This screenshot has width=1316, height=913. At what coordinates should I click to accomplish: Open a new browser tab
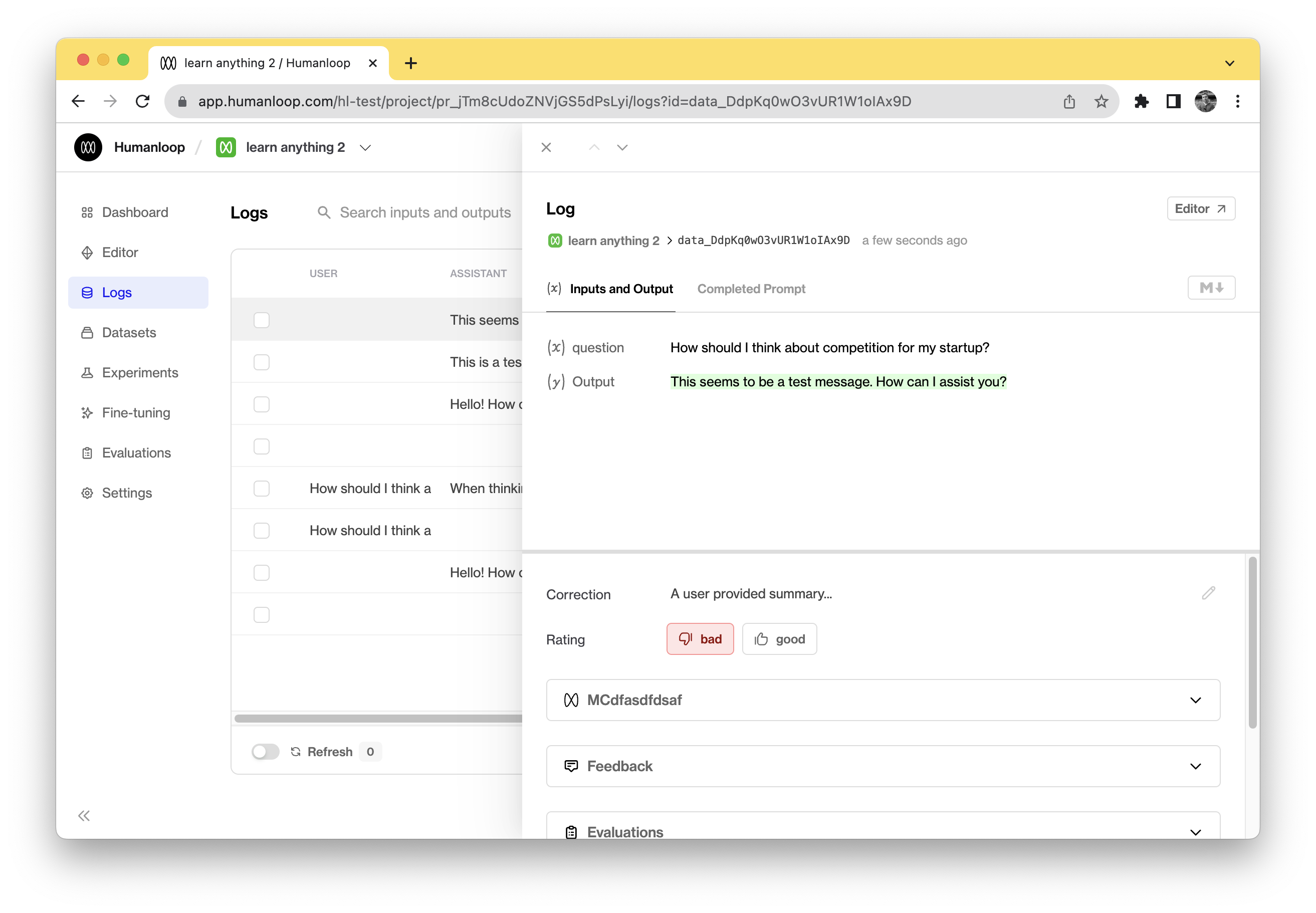pyautogui.click(x=410, y=63)
